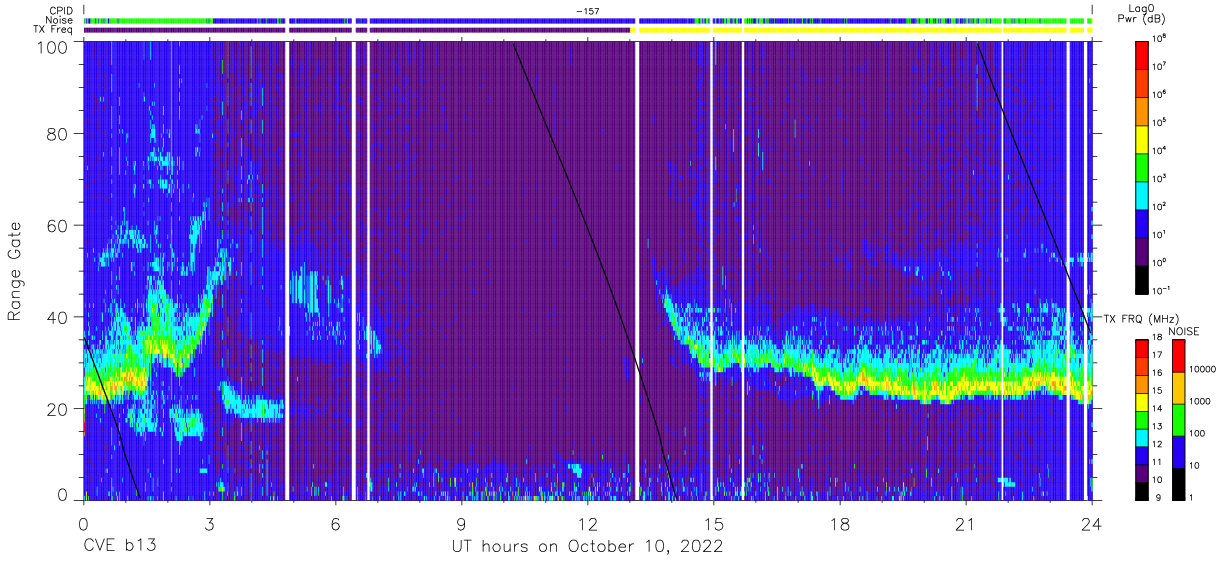The height and width of the screenshot is (567, 1228).
Task: Click the '3' tick on UT hours axis
Action: (210, 523)
